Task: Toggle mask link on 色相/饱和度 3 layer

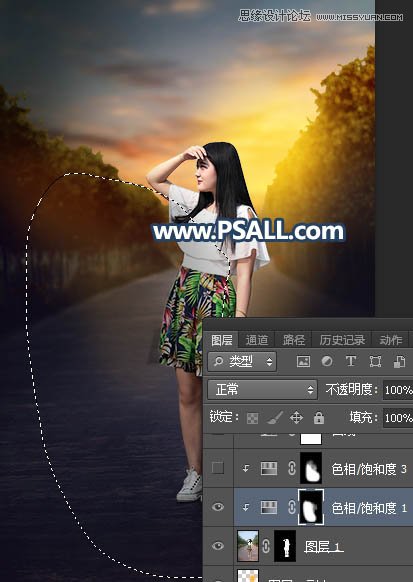Action: coord(292,468)
